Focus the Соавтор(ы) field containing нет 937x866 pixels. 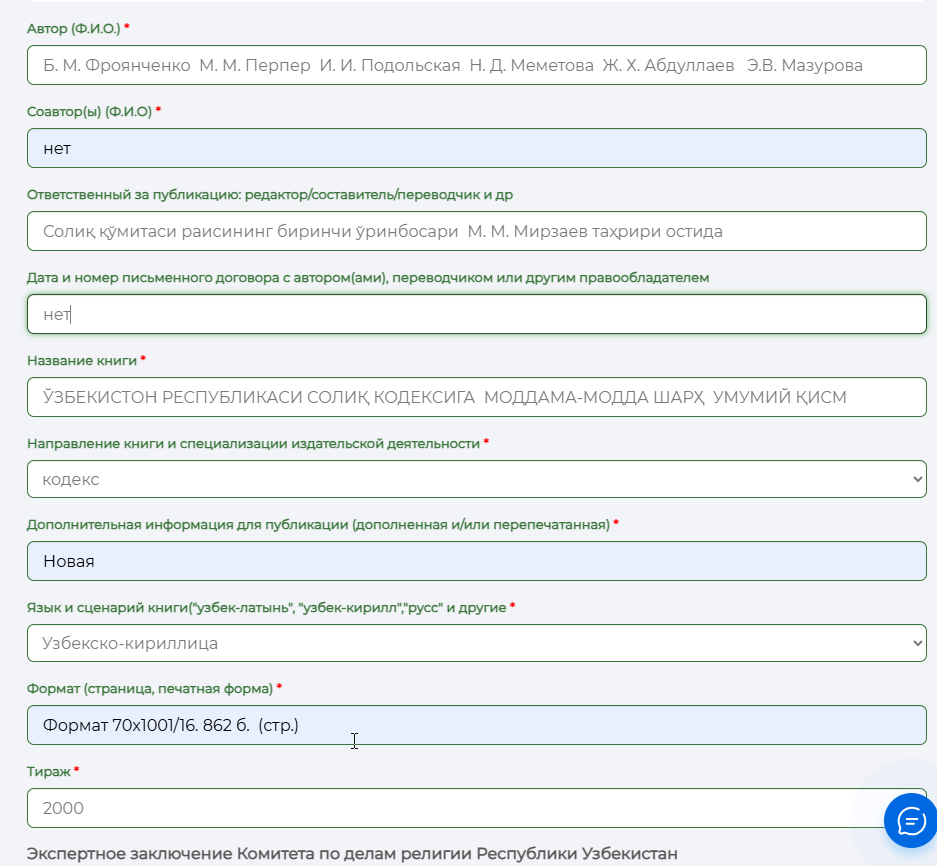tap(476, 148)
